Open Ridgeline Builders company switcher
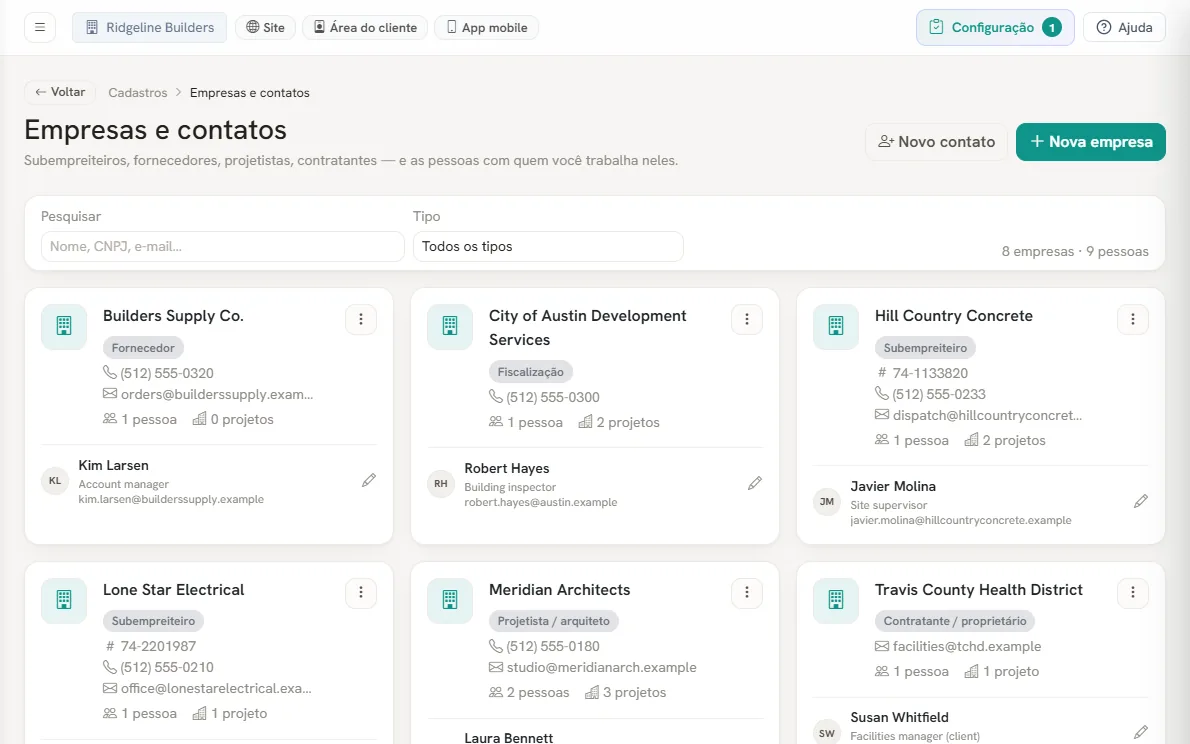Image resolution: width=1190 pixels, height=744 pixels. pos(150,27)
